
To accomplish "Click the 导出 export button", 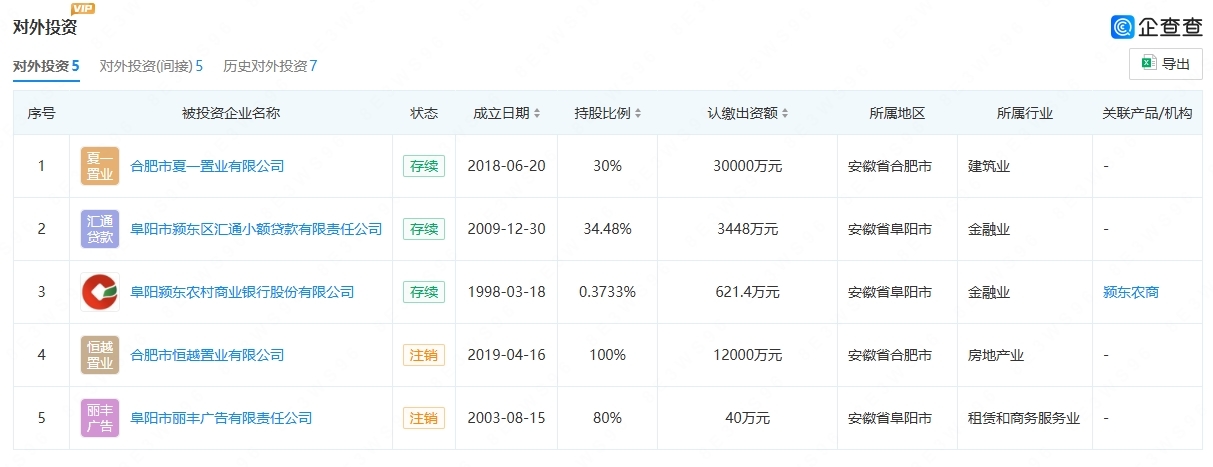I will [x=1165, y=64].
